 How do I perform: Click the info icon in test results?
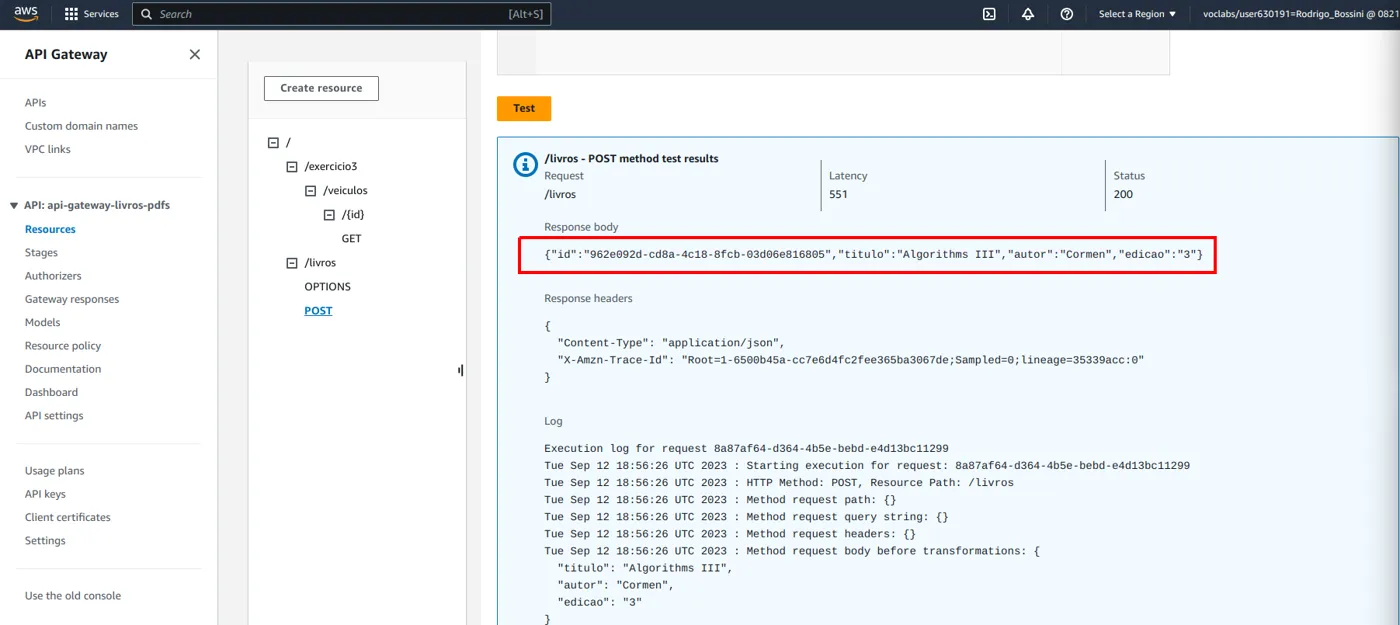pyautogui.click(x=525, y=164)
